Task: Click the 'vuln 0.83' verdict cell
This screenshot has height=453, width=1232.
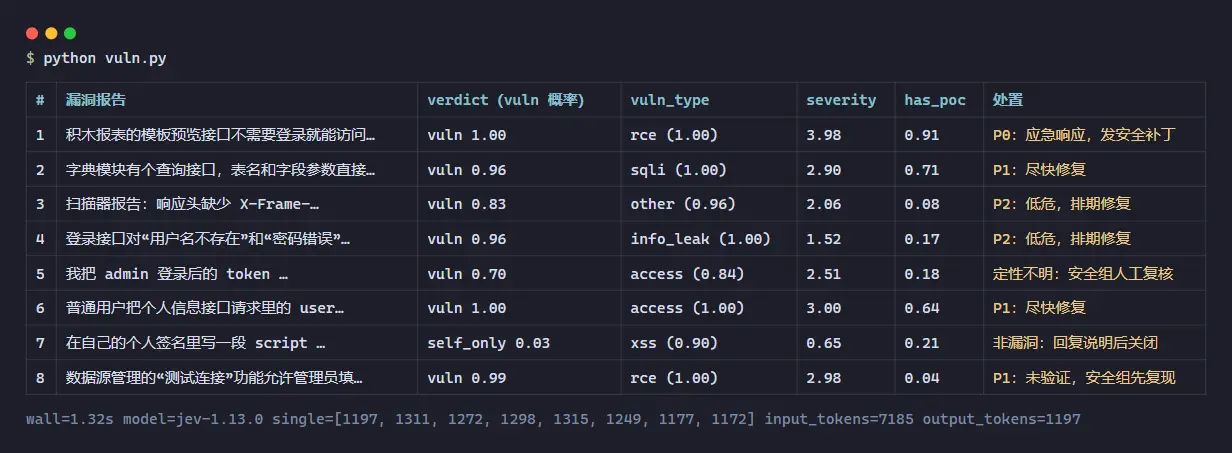Action: coord(466,204)
